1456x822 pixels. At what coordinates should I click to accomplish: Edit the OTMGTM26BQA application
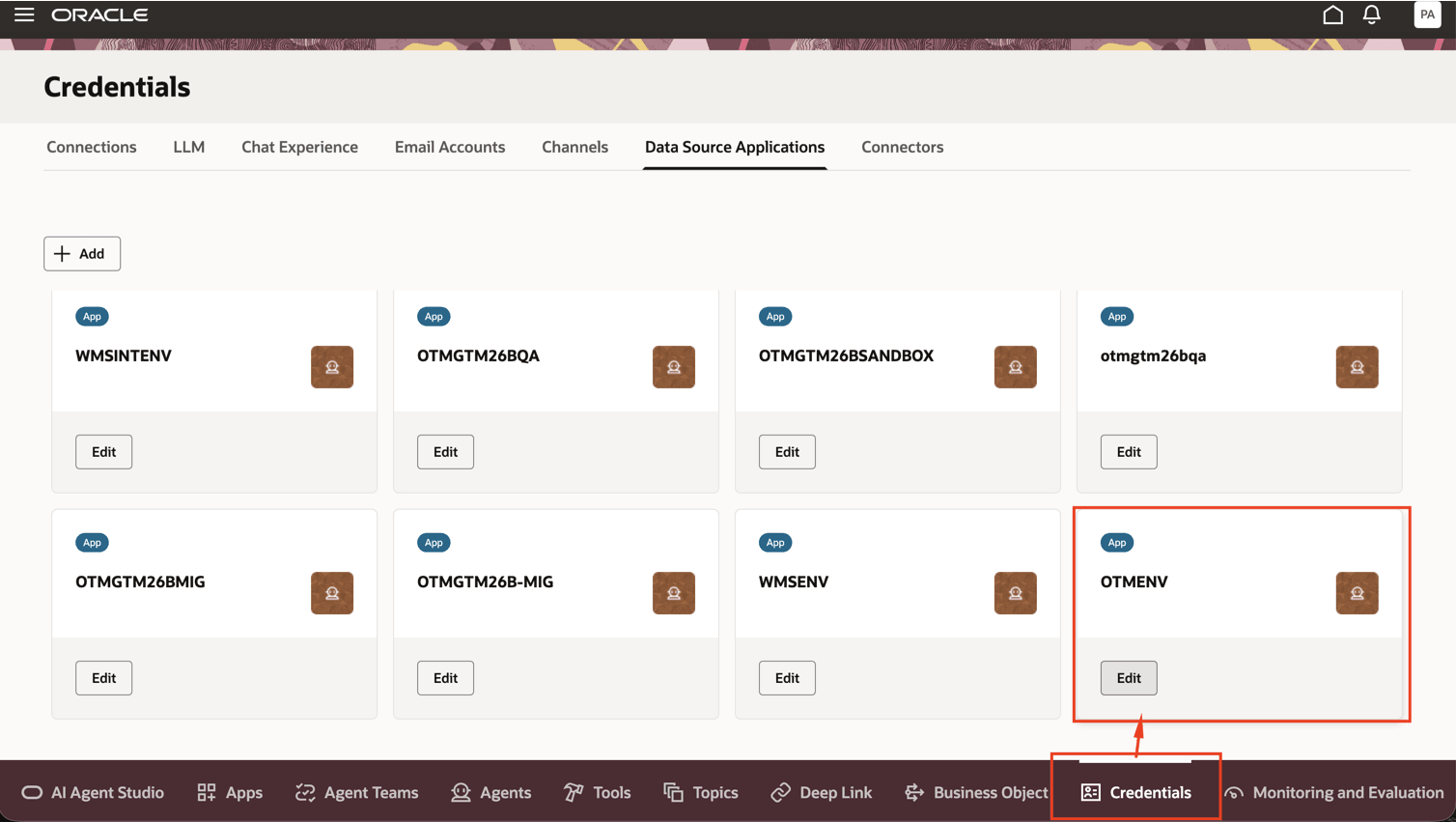pyautogui.click(x=445, y=451)
